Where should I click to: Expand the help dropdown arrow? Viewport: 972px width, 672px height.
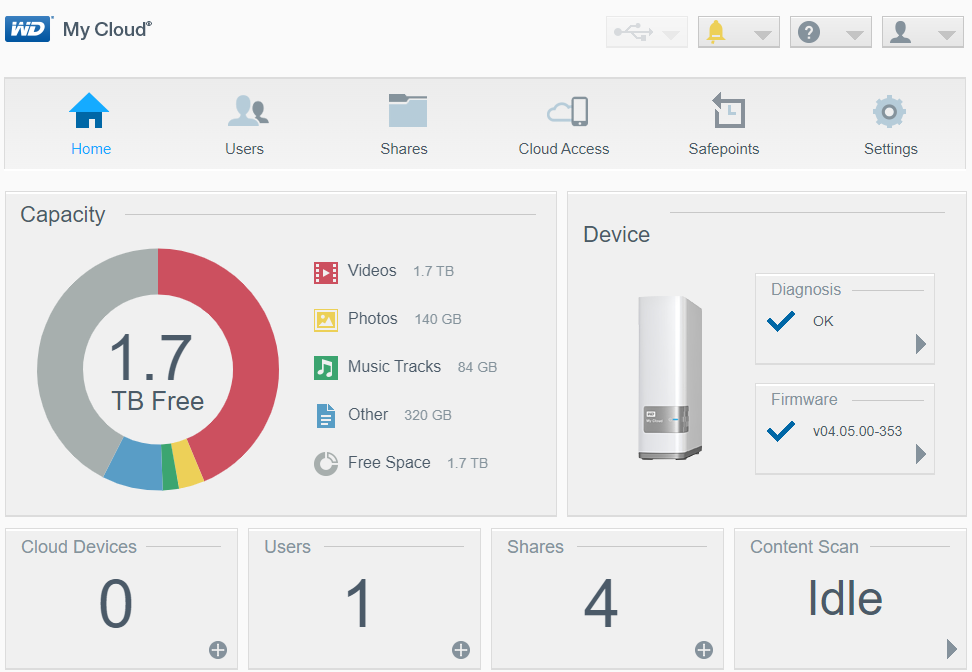click(x=854, y=35)
